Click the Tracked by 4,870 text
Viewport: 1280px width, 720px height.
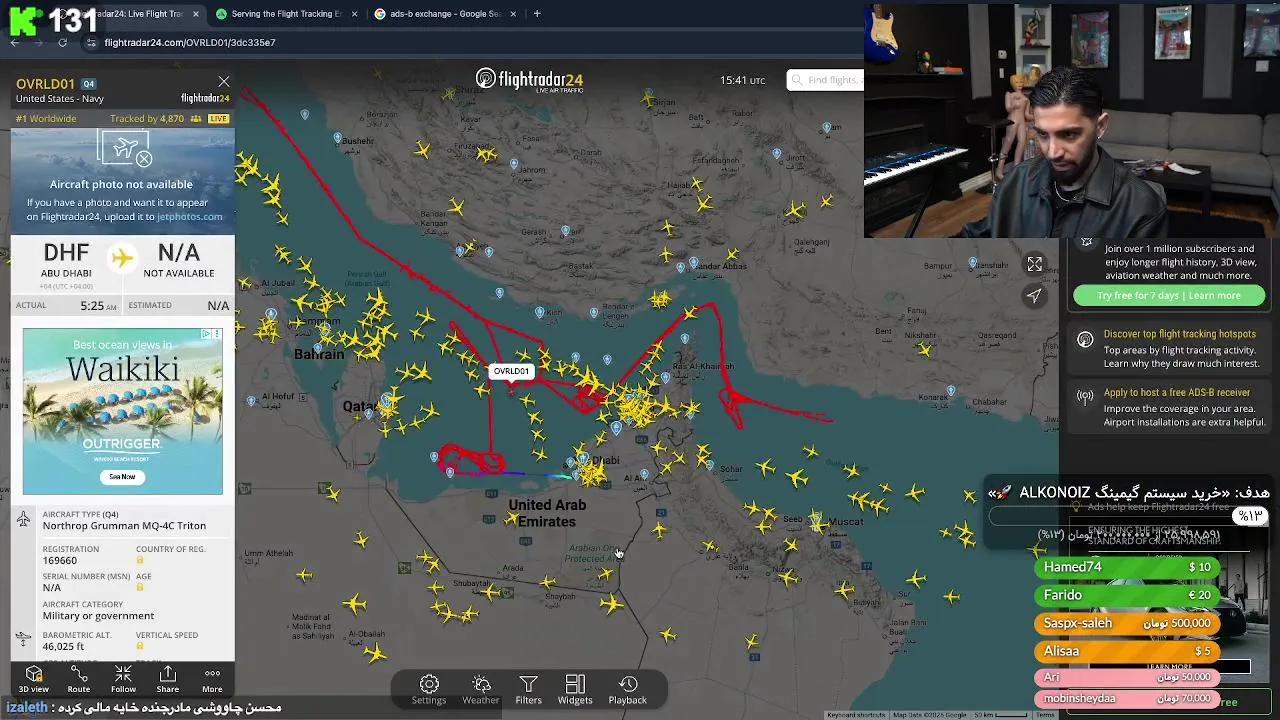[147, 119]
